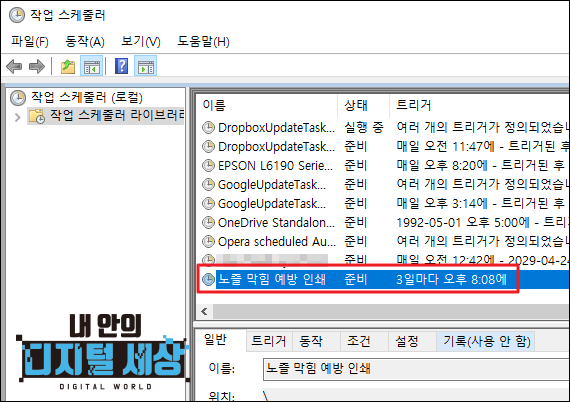This screenshot has height=402, width=570.
Task: Click clock icon beside 노즐 막힘 예방 인쇄
Action: [208, 279]
